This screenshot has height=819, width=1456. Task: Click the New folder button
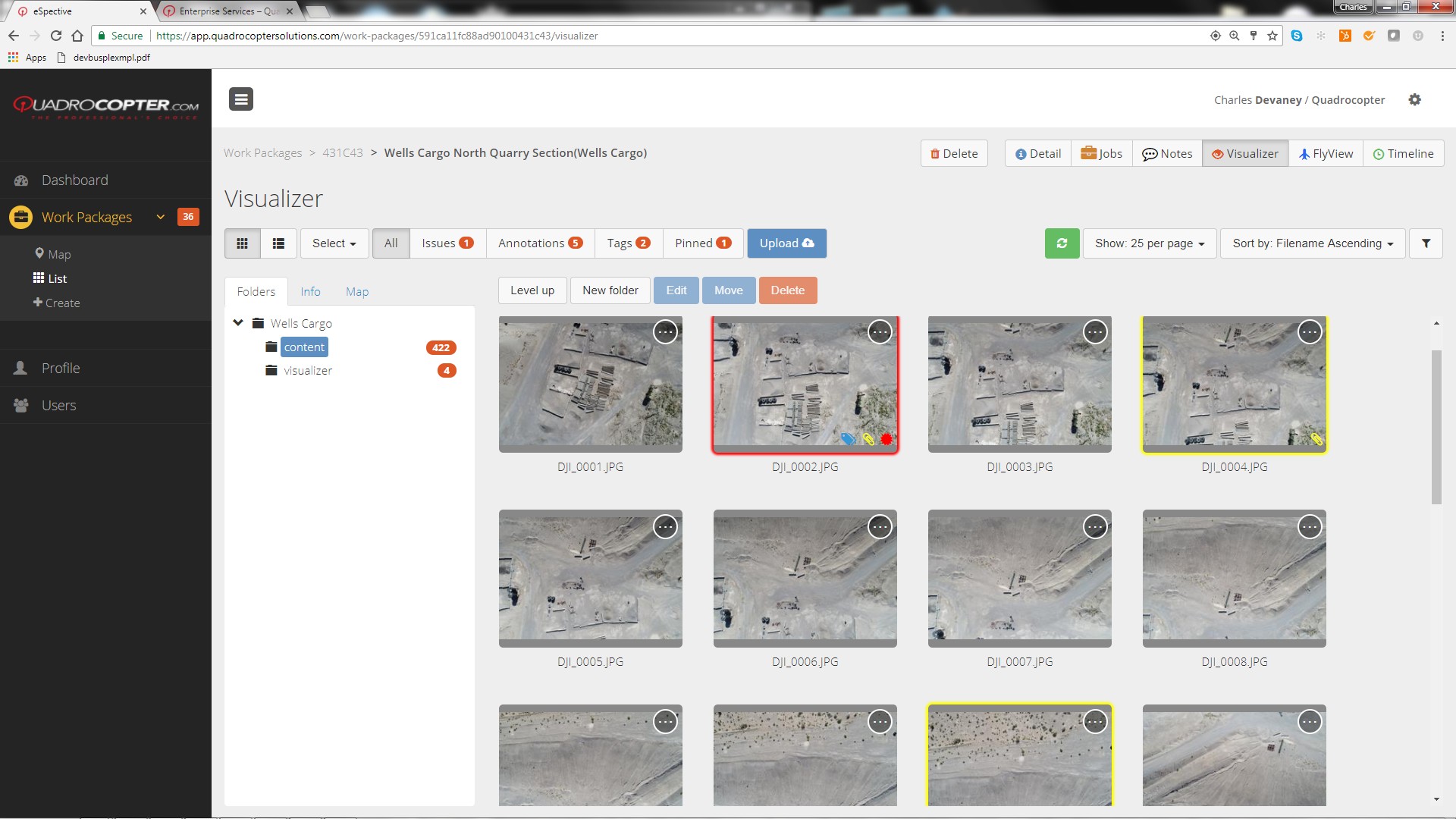click(610, 290)
